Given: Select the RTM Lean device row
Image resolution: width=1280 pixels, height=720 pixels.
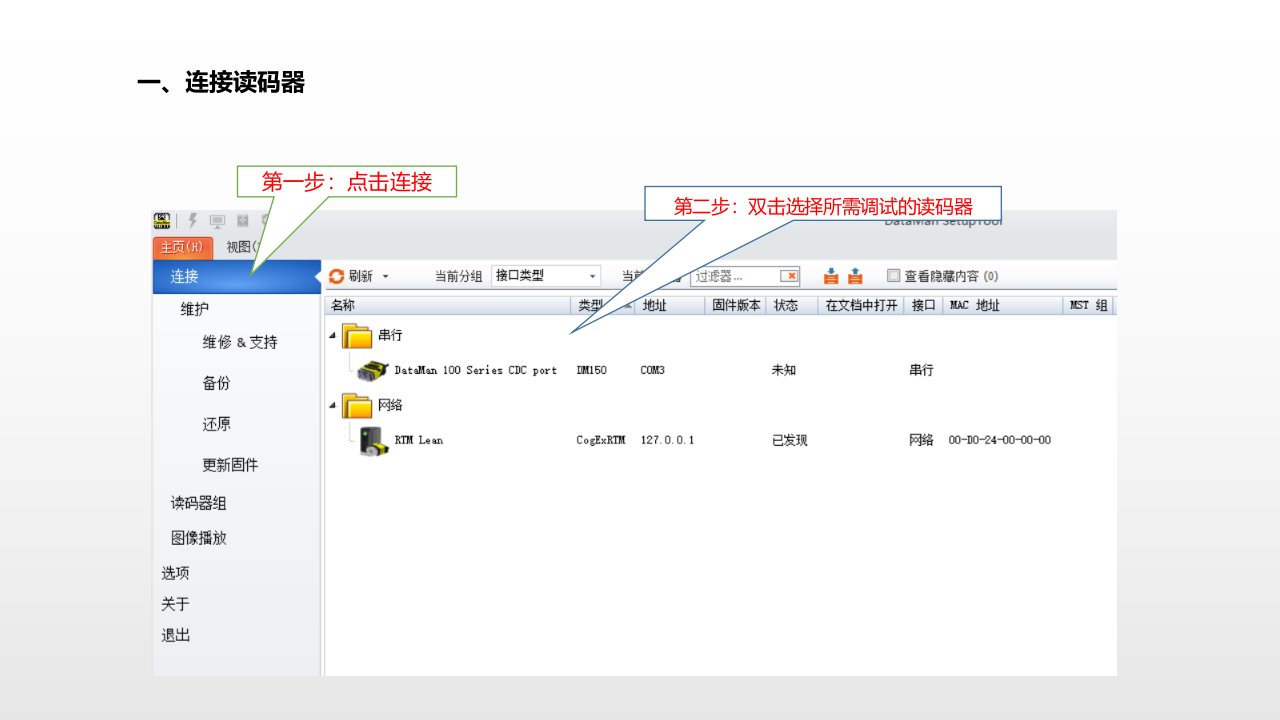Looking at the screenshot, I should click(x=720, y=440).
